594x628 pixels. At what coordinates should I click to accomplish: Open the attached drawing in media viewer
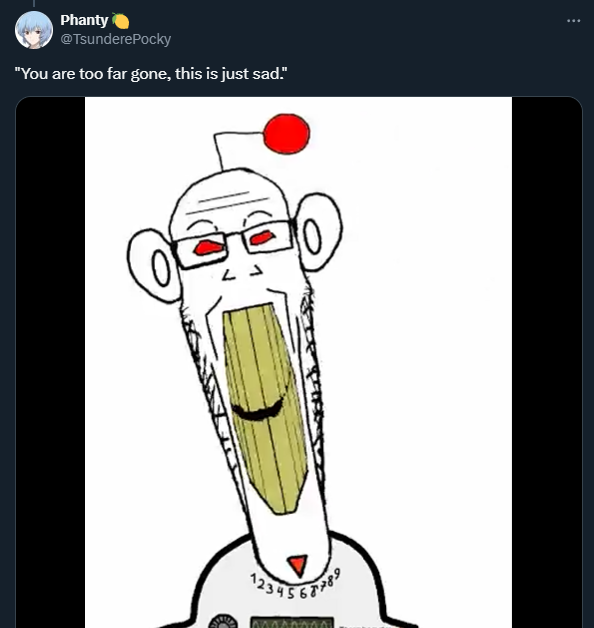pyautogui.click(x=298, y=362)
